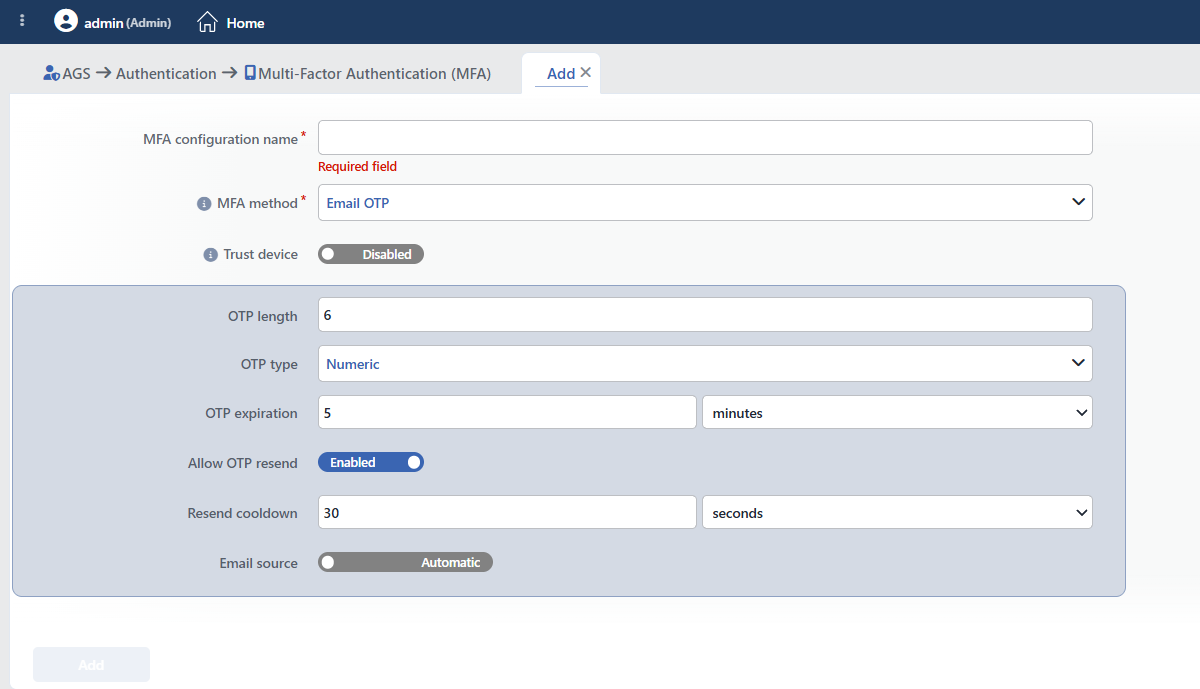The height and width of the screenshot is (689, 1200).
Task: Click the OTP expiration value field
Action: point(507,412)
